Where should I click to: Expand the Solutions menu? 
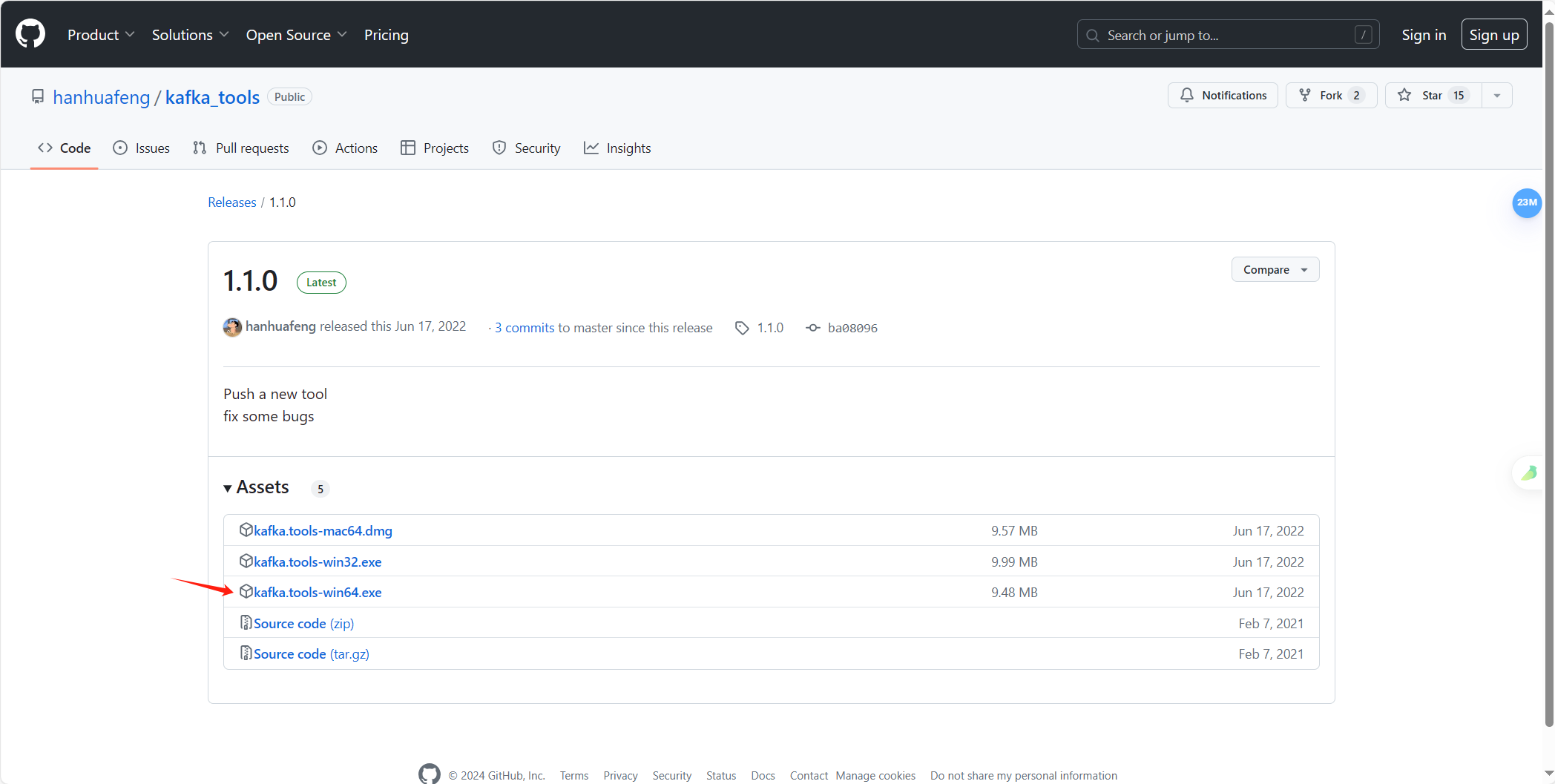click(x=190, y=35)
